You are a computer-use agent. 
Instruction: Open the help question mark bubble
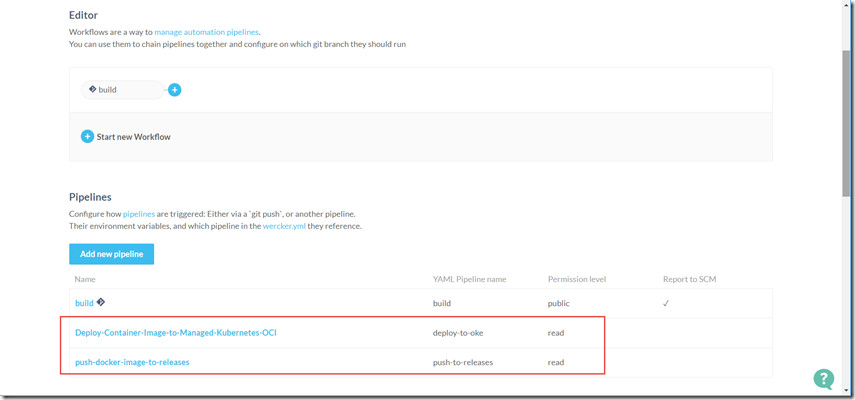coord(823,378)
